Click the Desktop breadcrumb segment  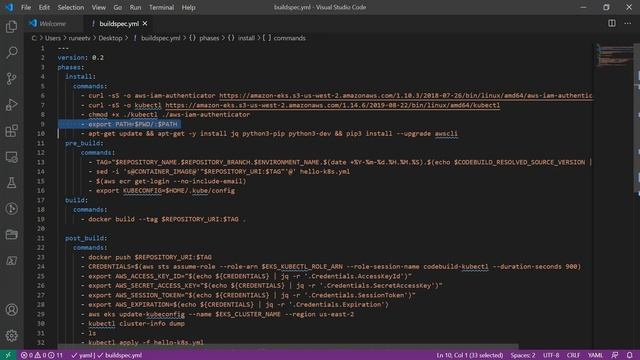pos(110,38)
